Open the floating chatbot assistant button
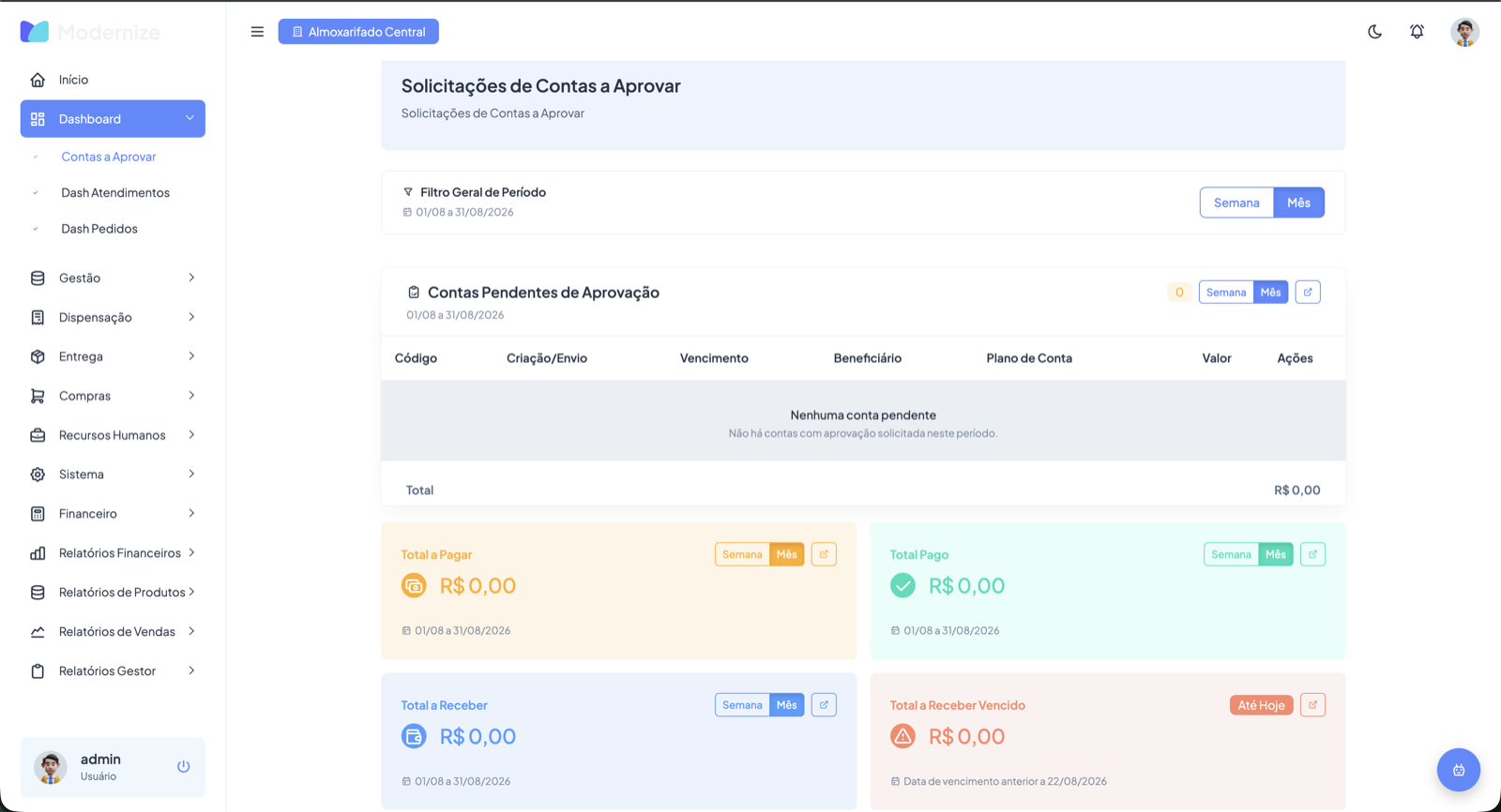1501x812 pixels. [x=1458, y=770]
